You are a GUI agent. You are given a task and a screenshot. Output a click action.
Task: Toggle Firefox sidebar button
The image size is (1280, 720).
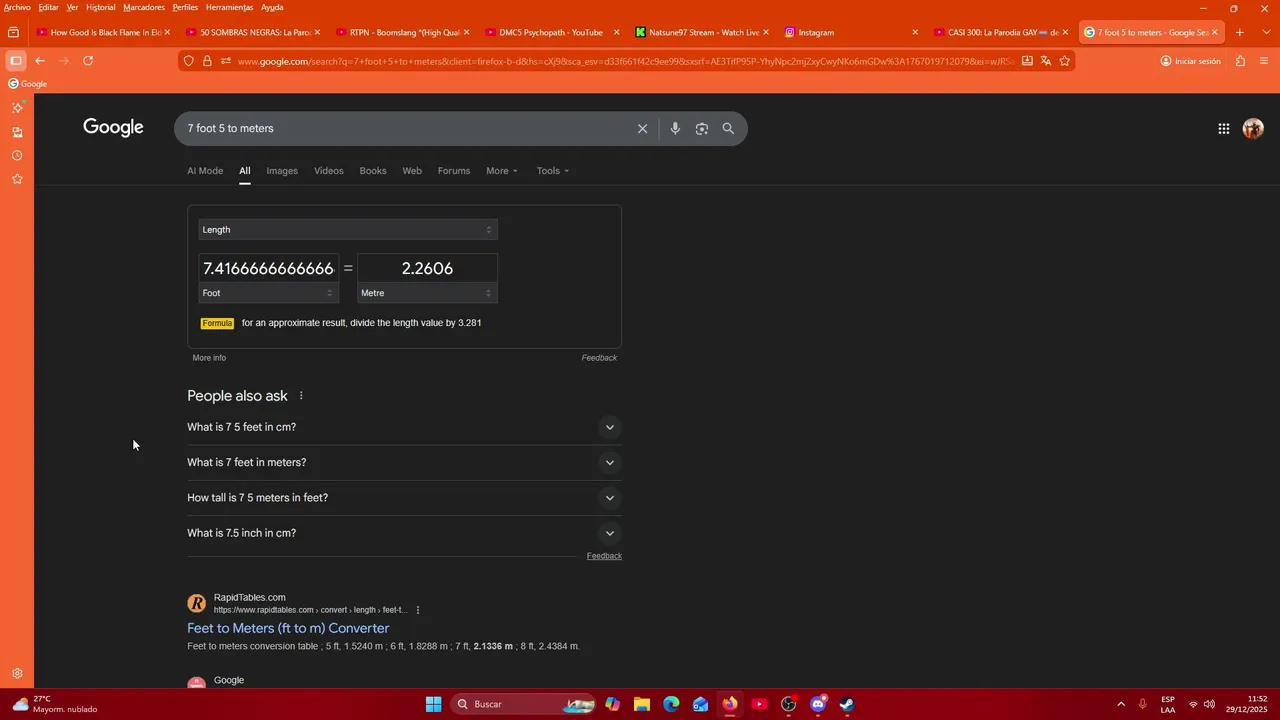[x=16, y=61]
